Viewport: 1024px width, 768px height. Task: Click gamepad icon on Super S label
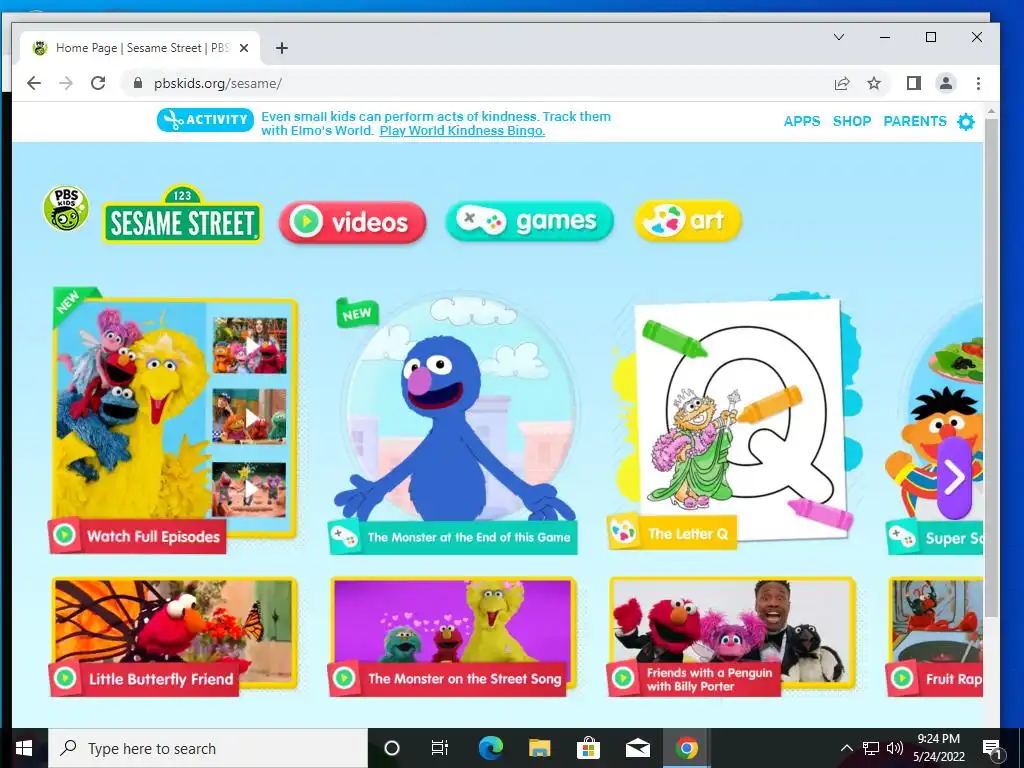[903, 537]
